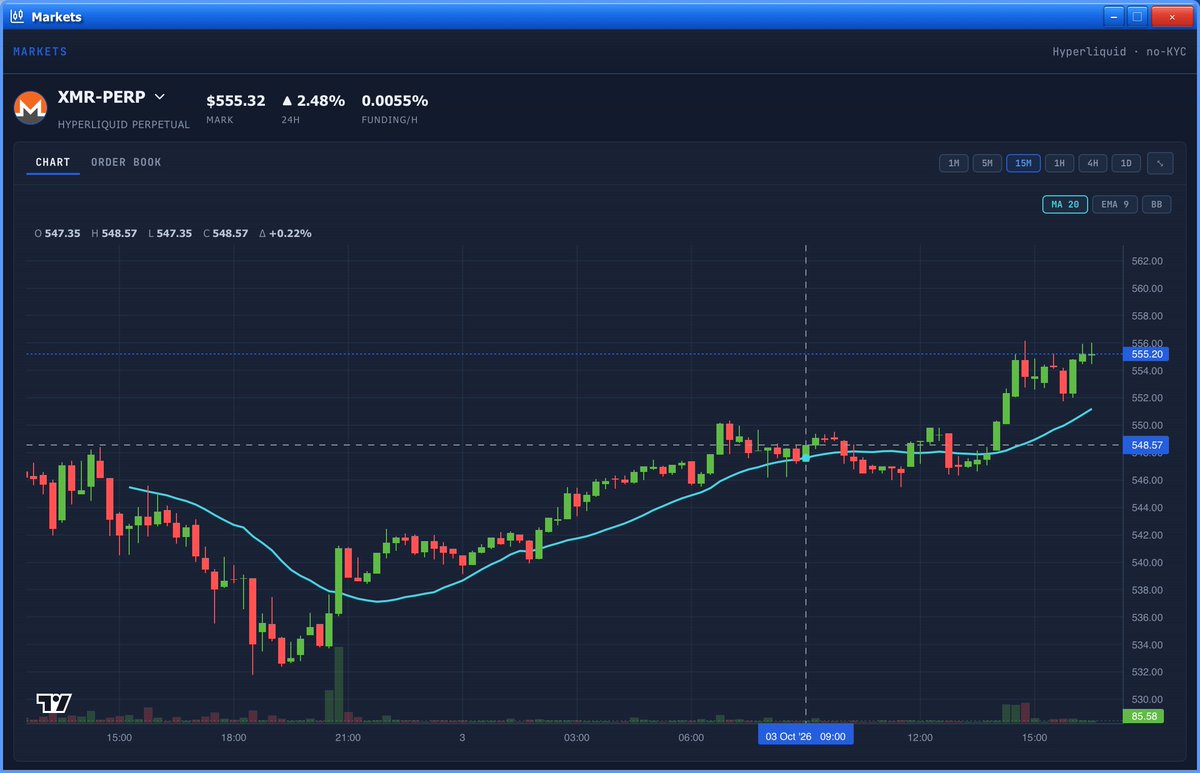Viewport: 1200px width, 773px height.
Task: Select the 15M timeframe
Action: (x=1024, y=163)
